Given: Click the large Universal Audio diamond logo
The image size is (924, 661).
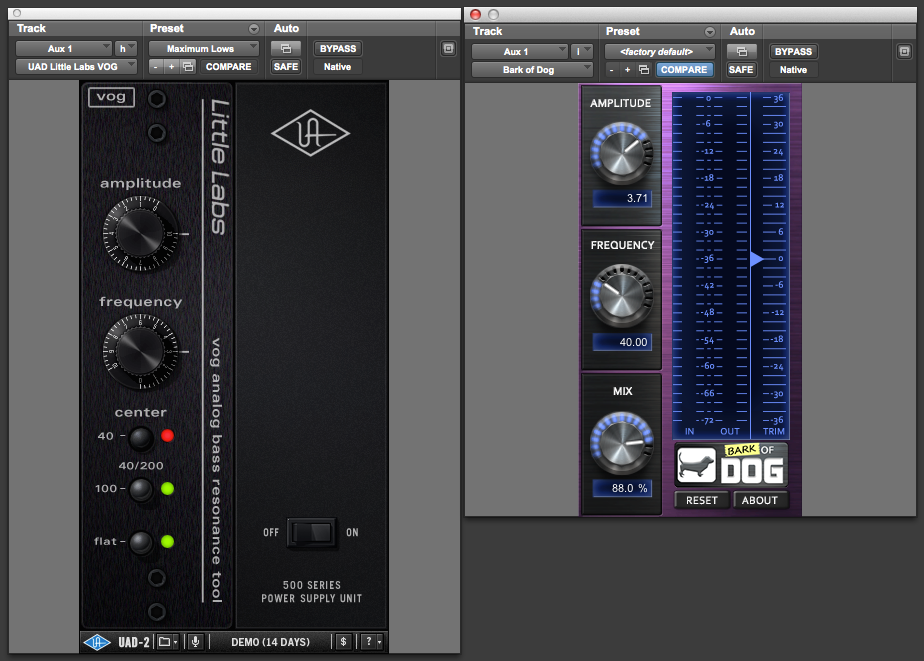Looking at the screenshot, I should click(x=311, y=133).
